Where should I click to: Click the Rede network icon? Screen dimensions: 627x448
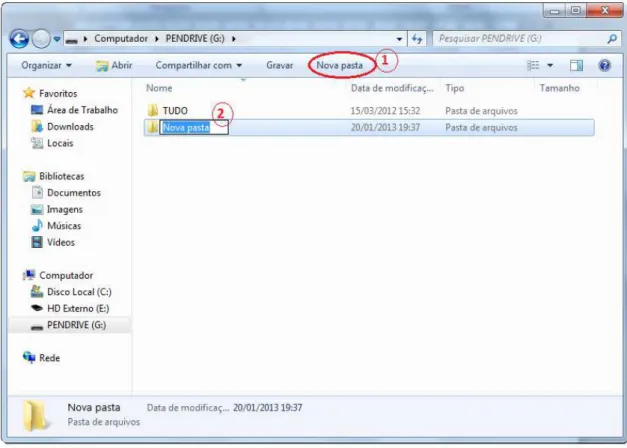[29, 357]
